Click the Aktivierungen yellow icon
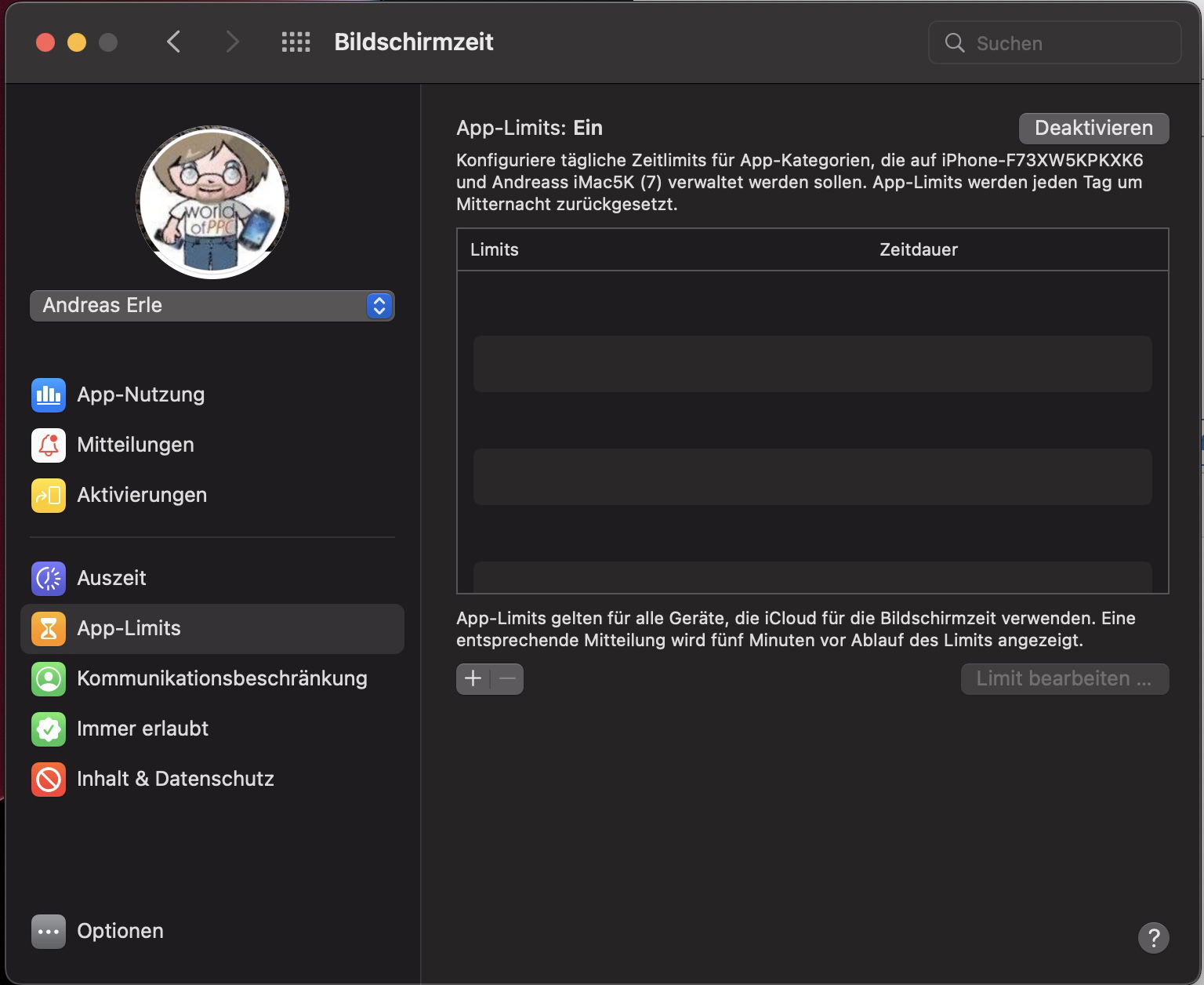This screenshot has width=1204, height=985. coord(49,495)
